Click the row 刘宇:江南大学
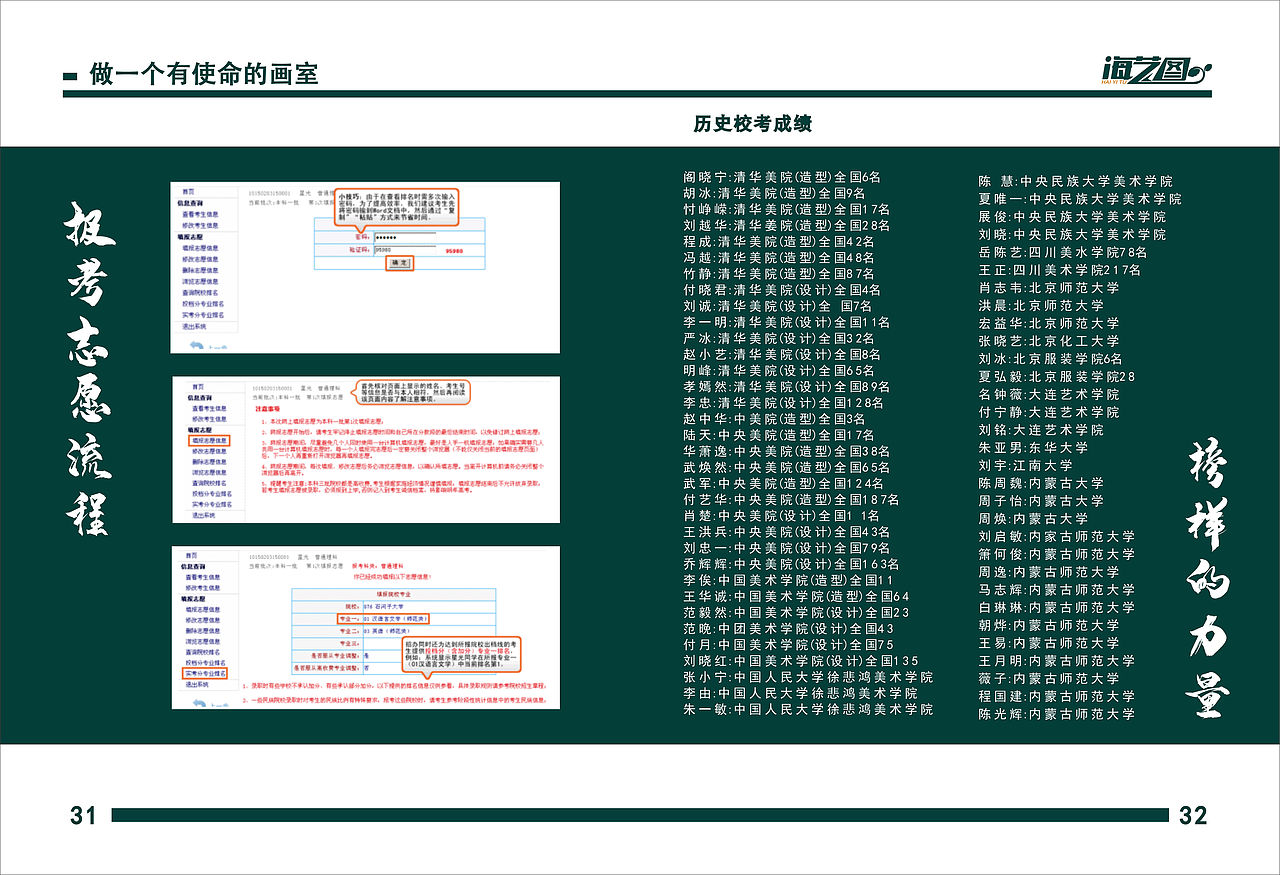This screenshot has width=1280, height=875. tap(1025, 465)
